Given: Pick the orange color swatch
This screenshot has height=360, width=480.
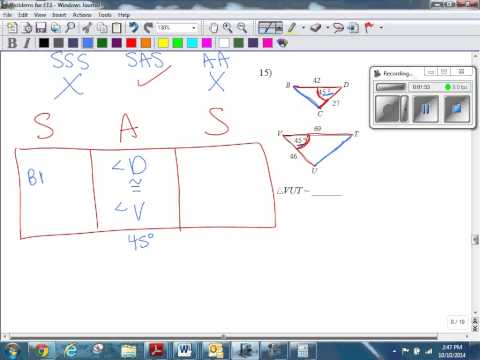Looking at the screenshot, I should (146, 43).
